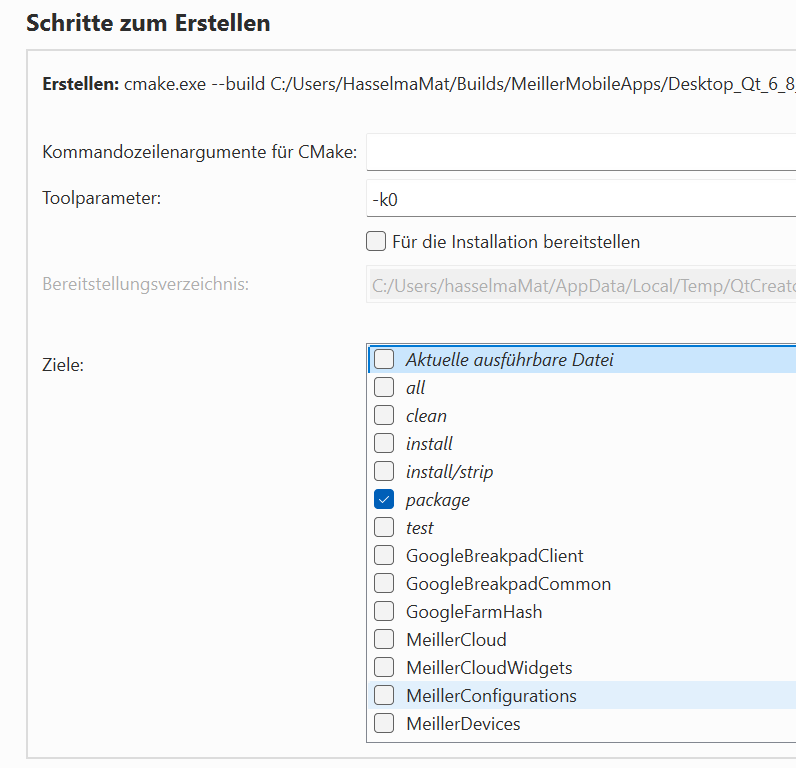Select the MeillerConfigurations target checkbox
The height and width of the screenshot is (768, 796).
tap(384, 696)
